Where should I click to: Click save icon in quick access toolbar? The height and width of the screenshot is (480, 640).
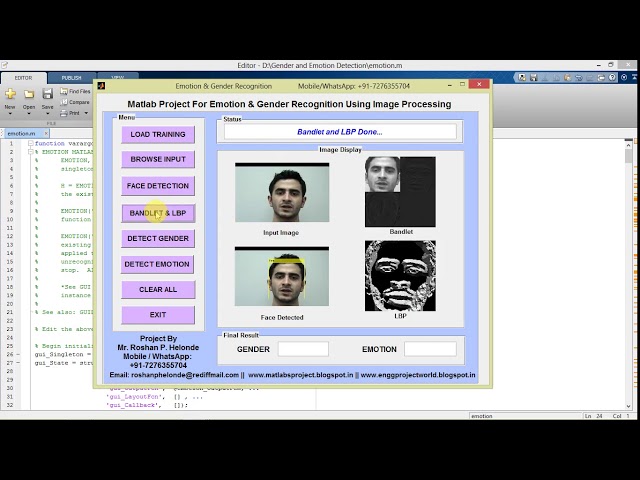pos(533,77)
